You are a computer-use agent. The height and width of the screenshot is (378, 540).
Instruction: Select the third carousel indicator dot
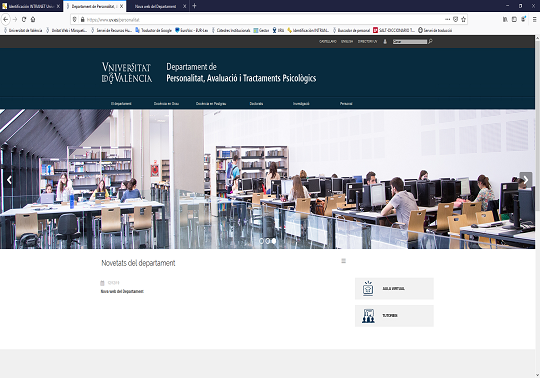274,241
